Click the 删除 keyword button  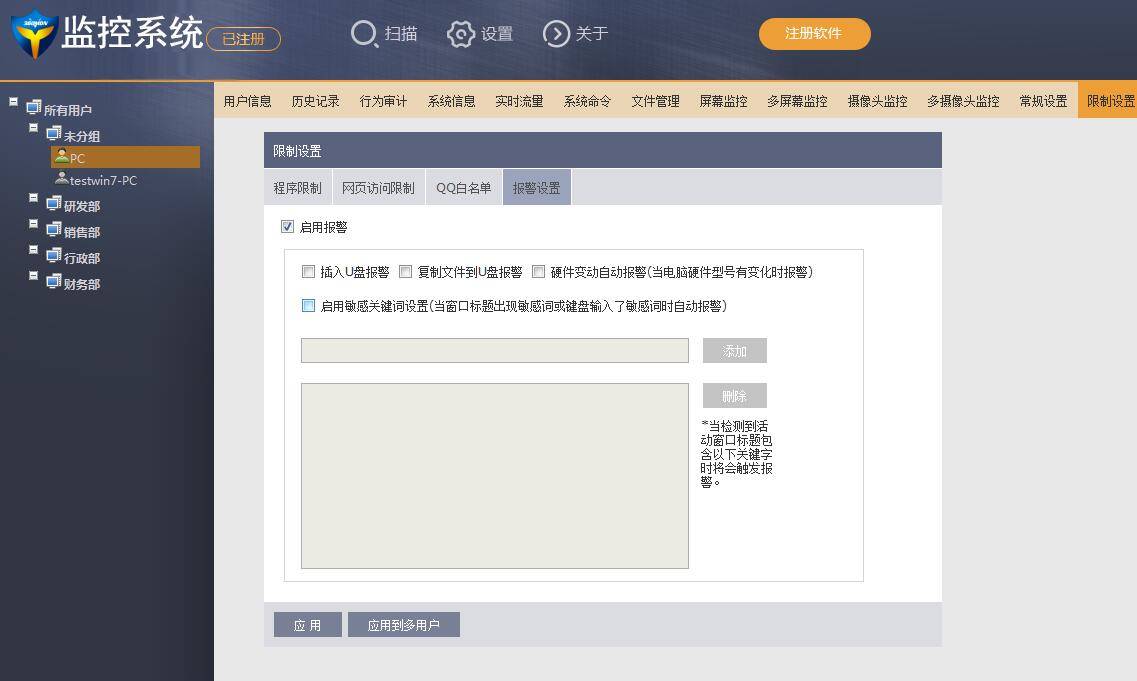(735, 396)
